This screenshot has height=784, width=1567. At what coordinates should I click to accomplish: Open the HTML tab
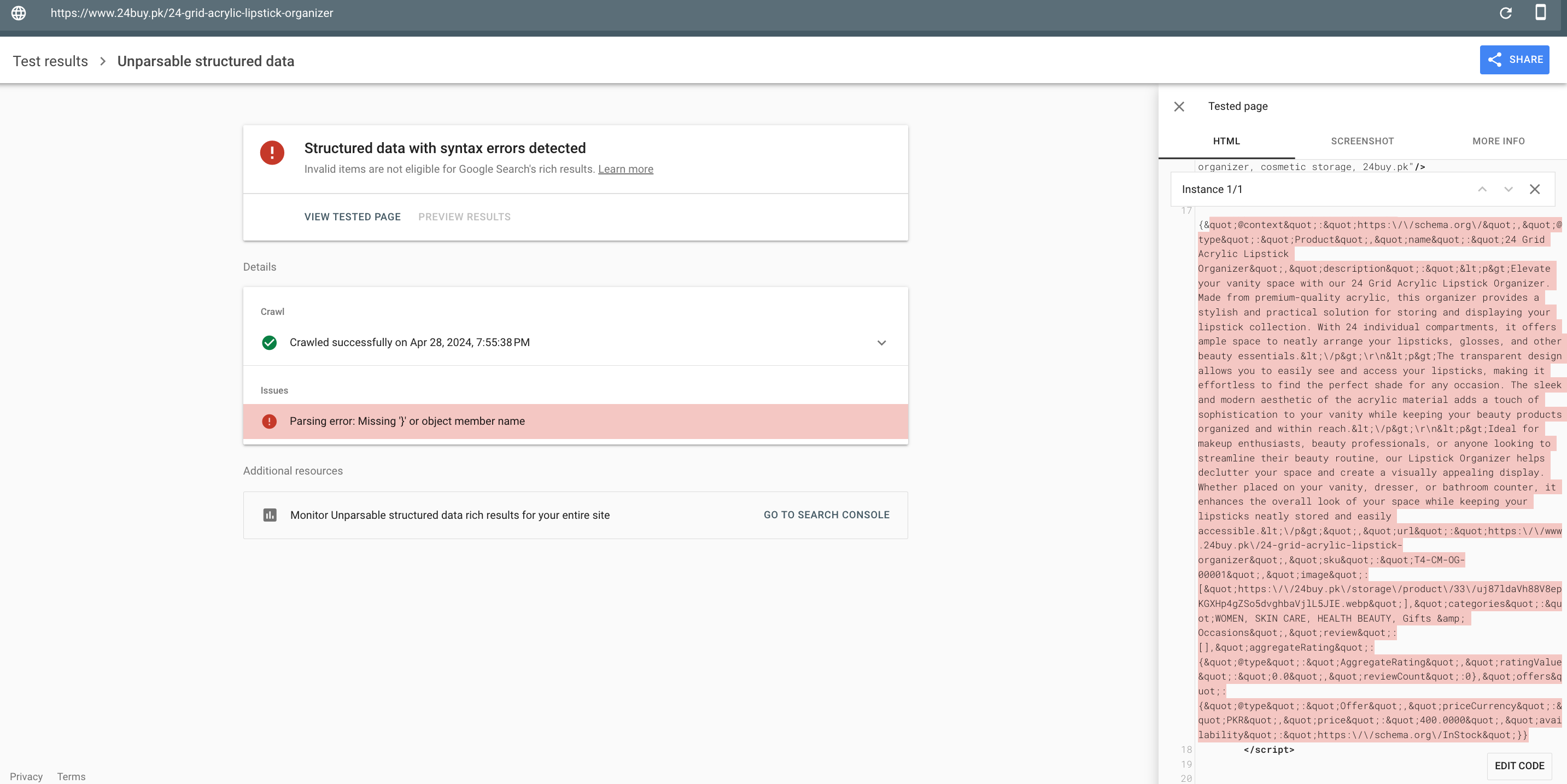coord(1226,141)
